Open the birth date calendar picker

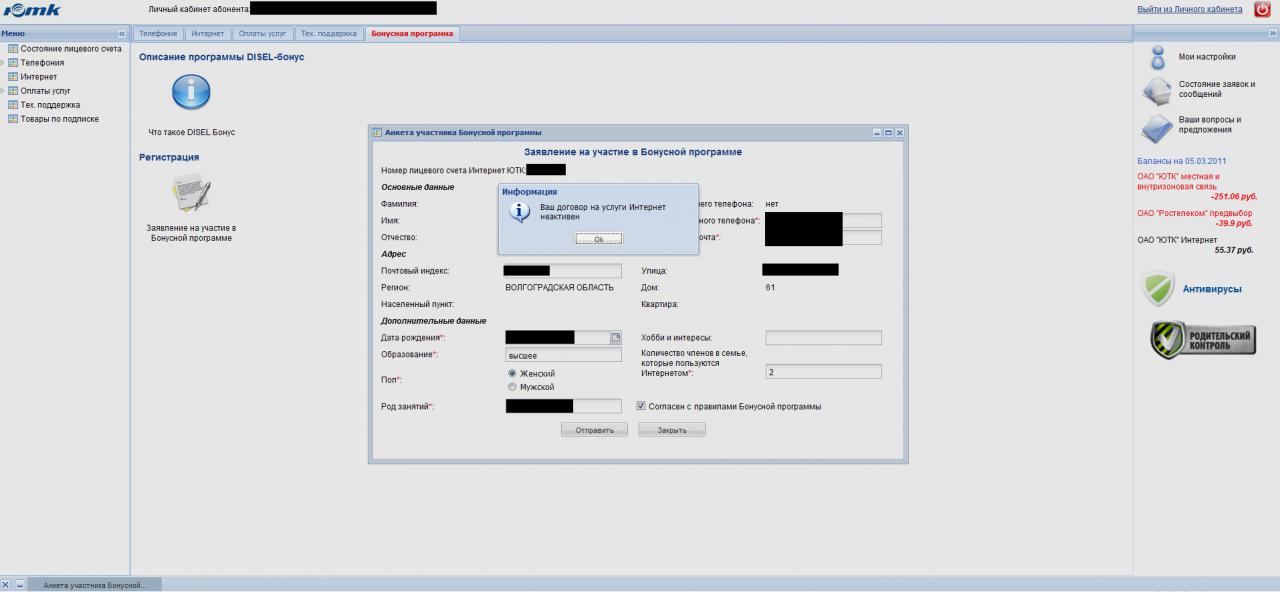pos(616,338)
